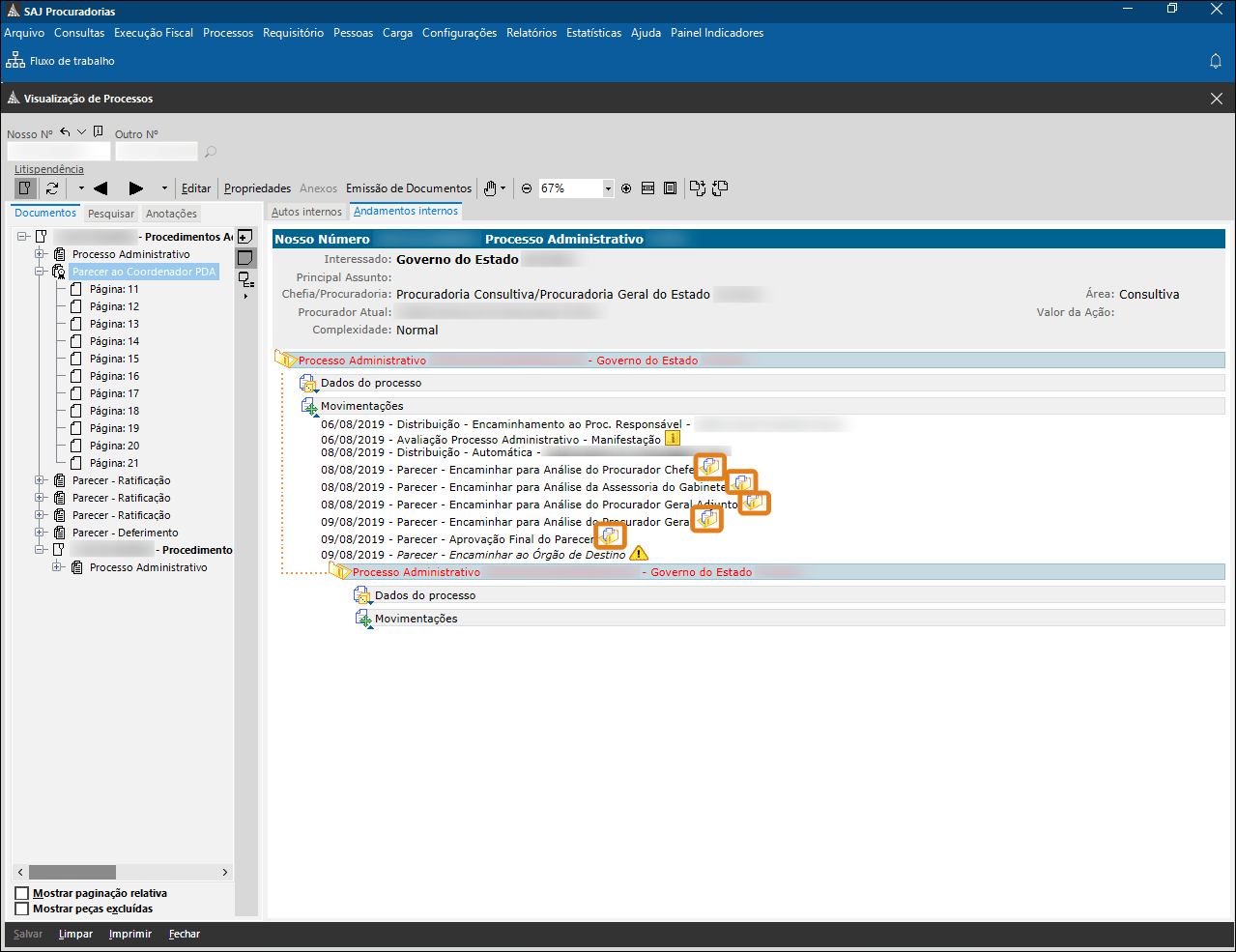Expand the first Parecer - Ratificação node

[x=41, y=480]
